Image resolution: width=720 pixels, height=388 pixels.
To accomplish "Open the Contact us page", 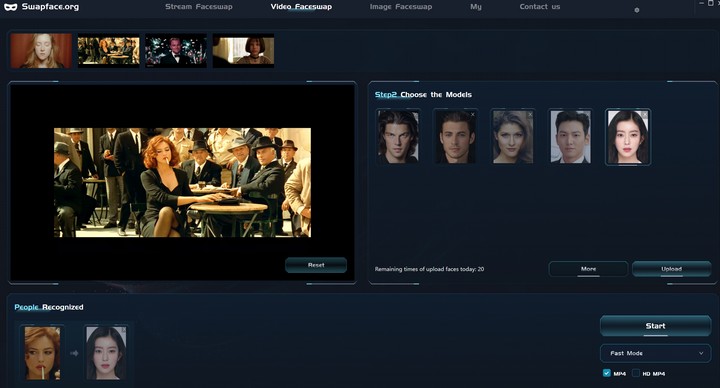I will (540, 7).
